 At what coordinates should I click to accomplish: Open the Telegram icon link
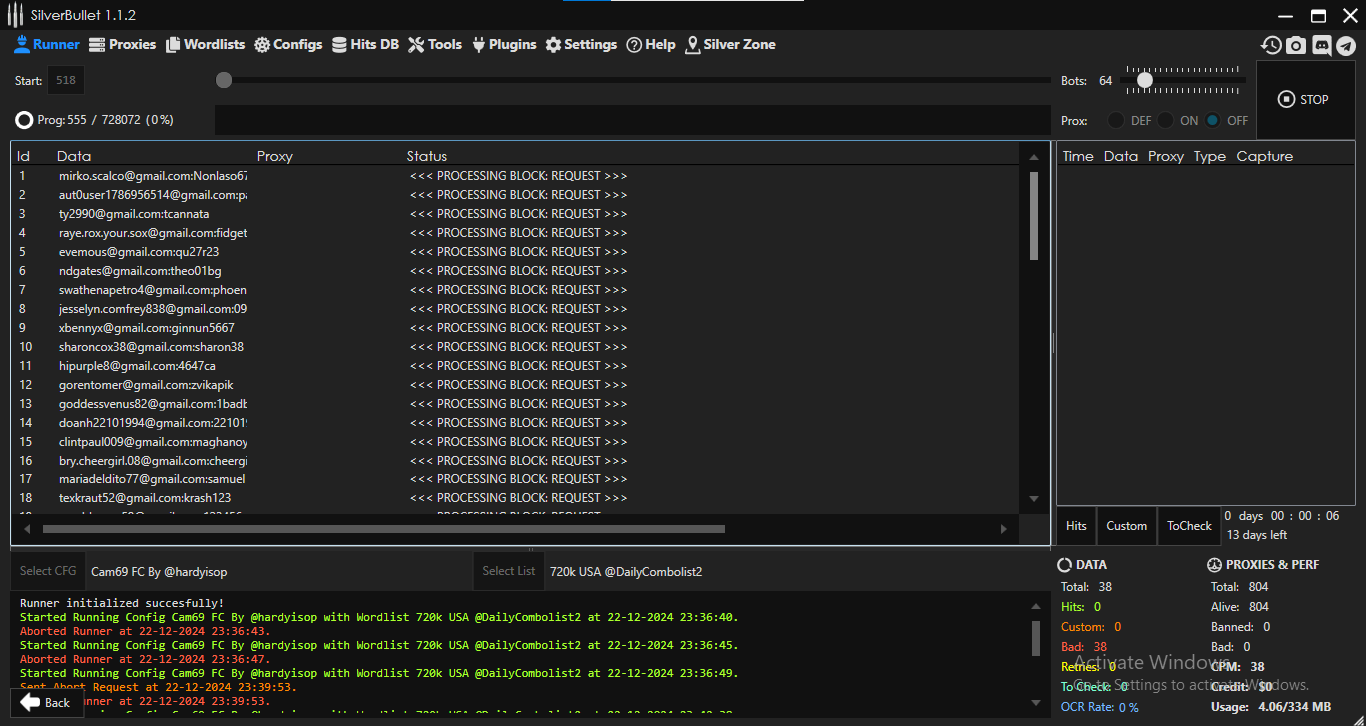coord(1346,45)
